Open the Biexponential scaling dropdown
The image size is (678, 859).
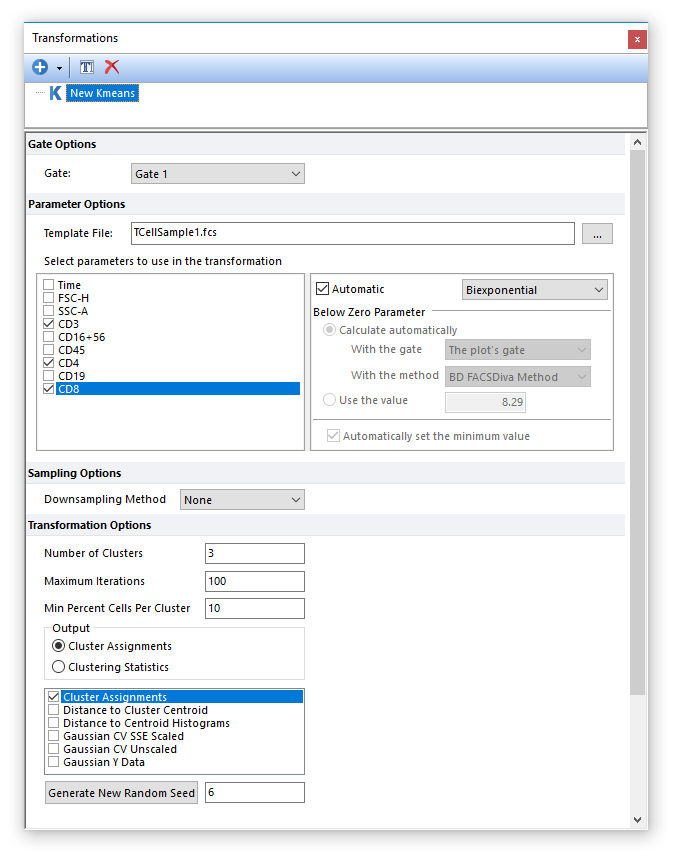click(535, 290)
